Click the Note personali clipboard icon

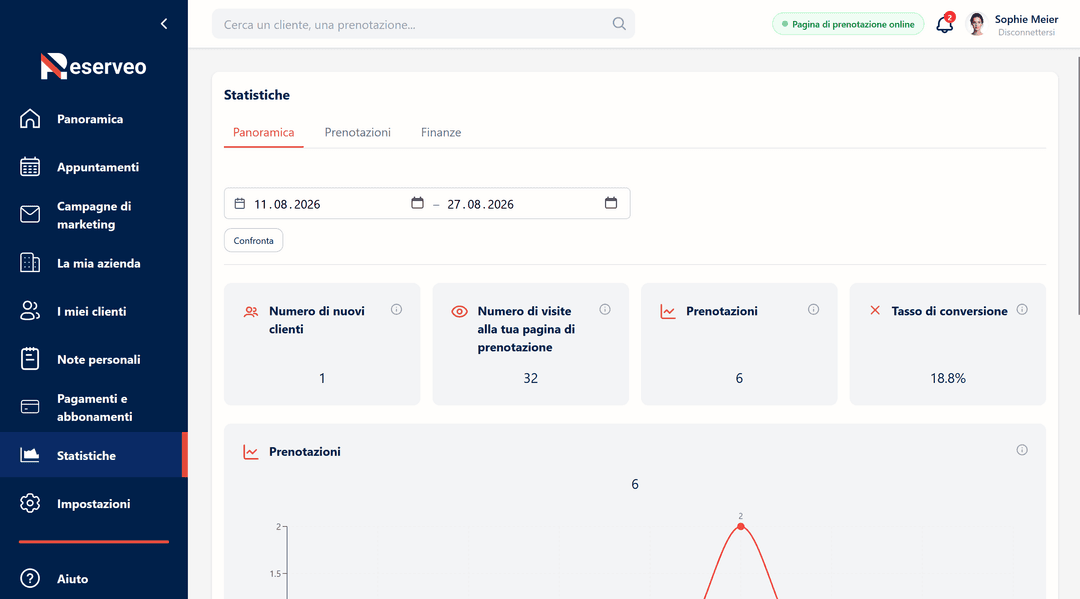click(x=30, y=359)
